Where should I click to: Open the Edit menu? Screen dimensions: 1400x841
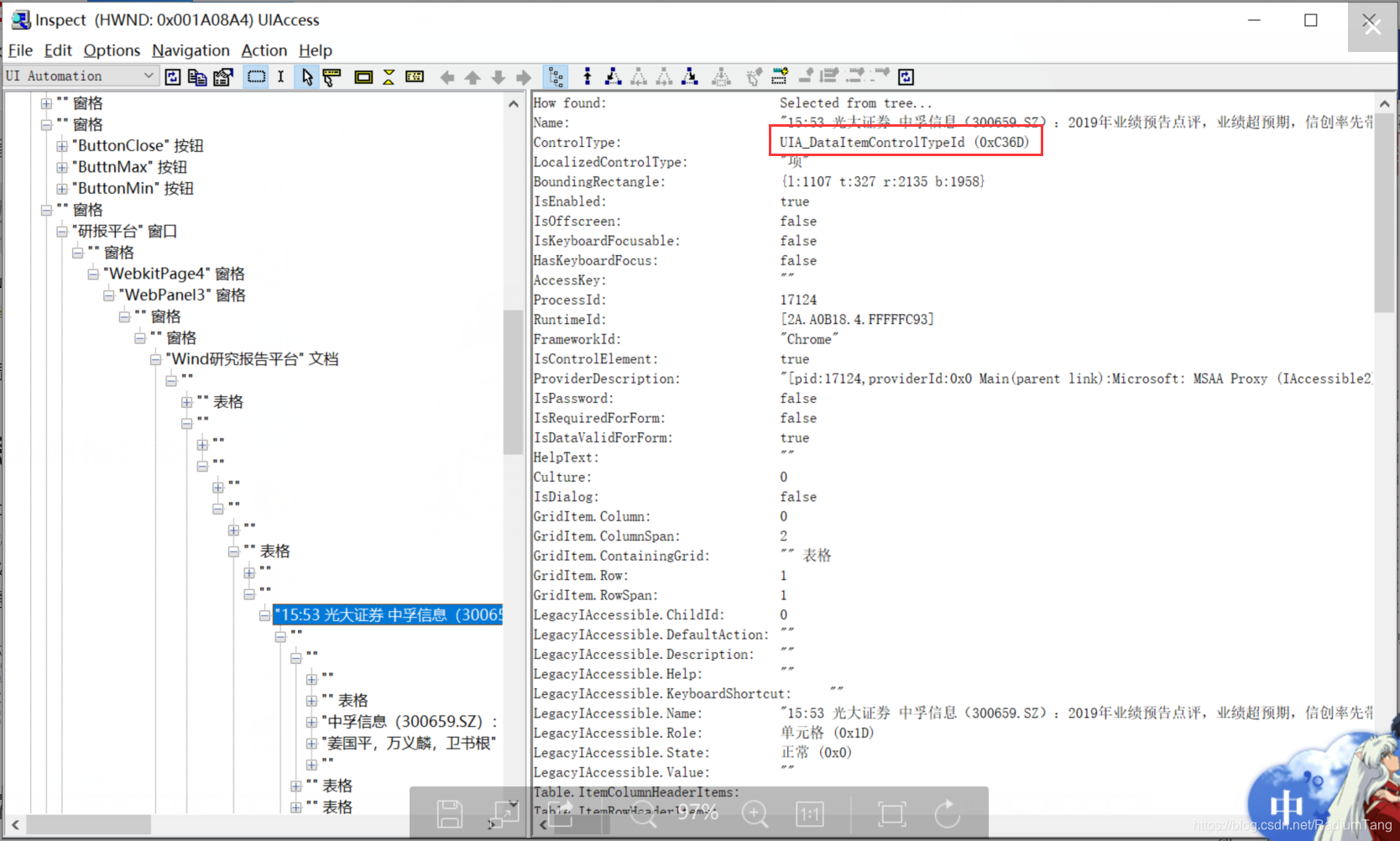coord(58,50)
